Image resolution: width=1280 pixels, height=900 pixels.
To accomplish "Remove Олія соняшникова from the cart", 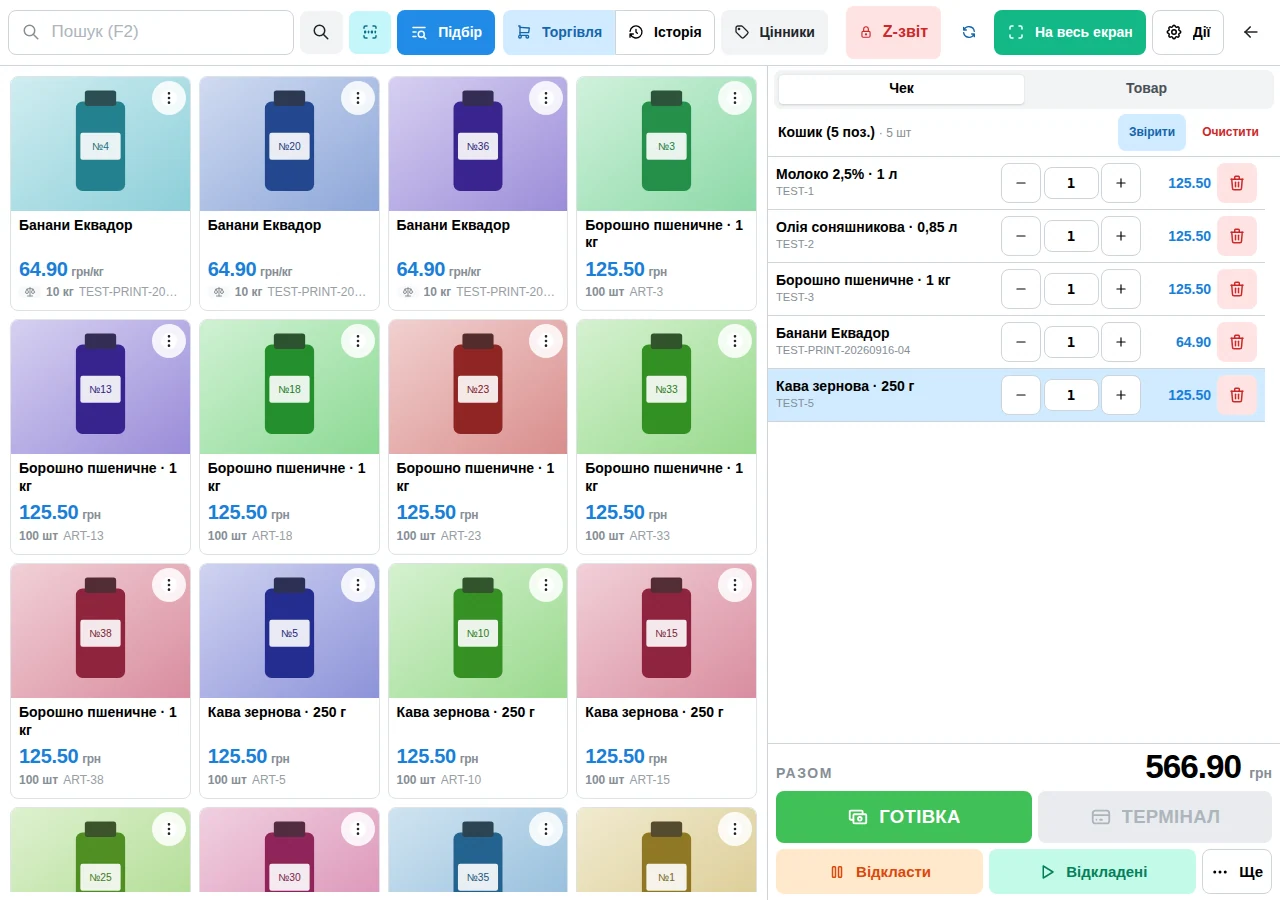I will coord(1237,236).
